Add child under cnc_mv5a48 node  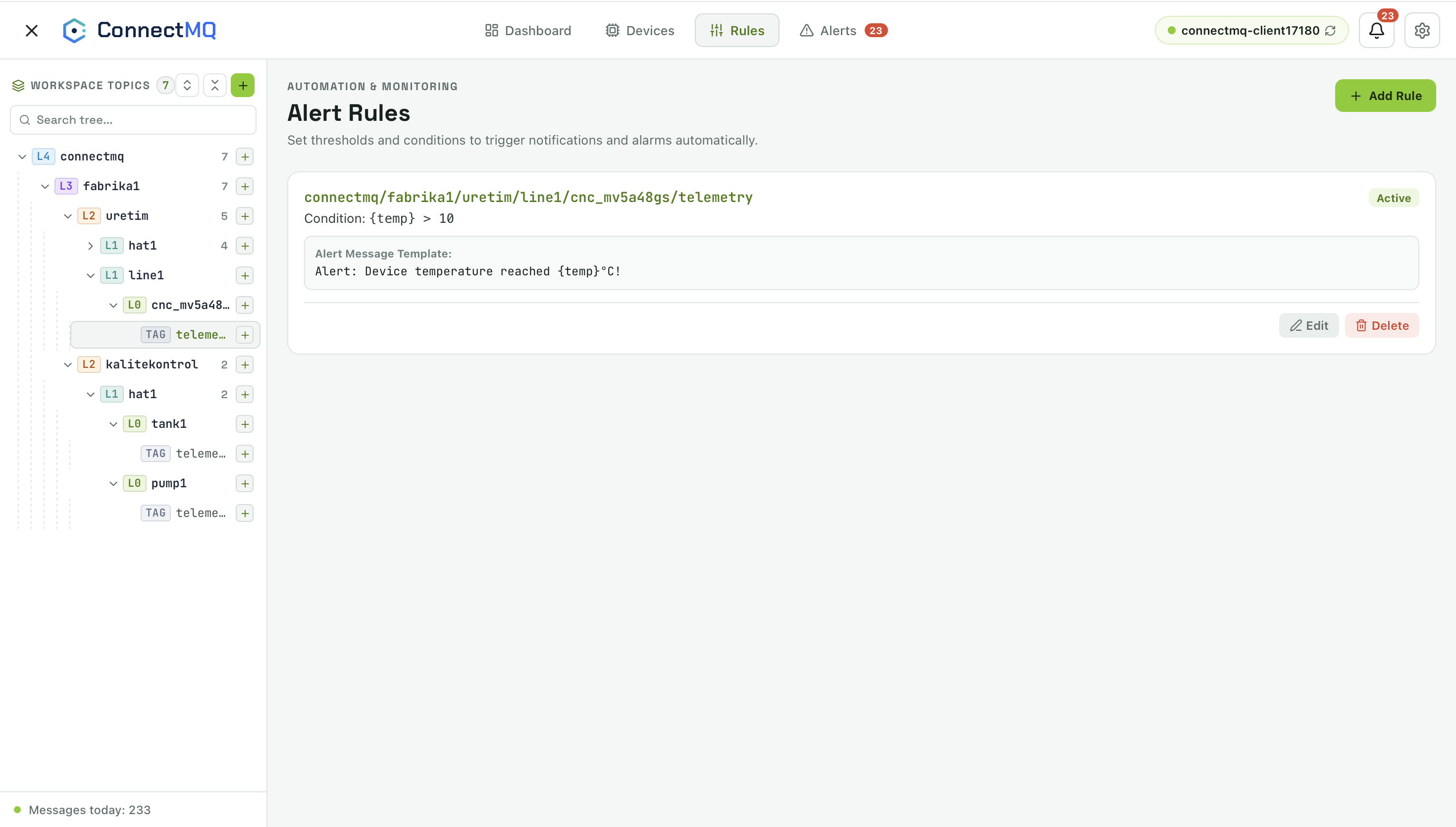[245, 305]
